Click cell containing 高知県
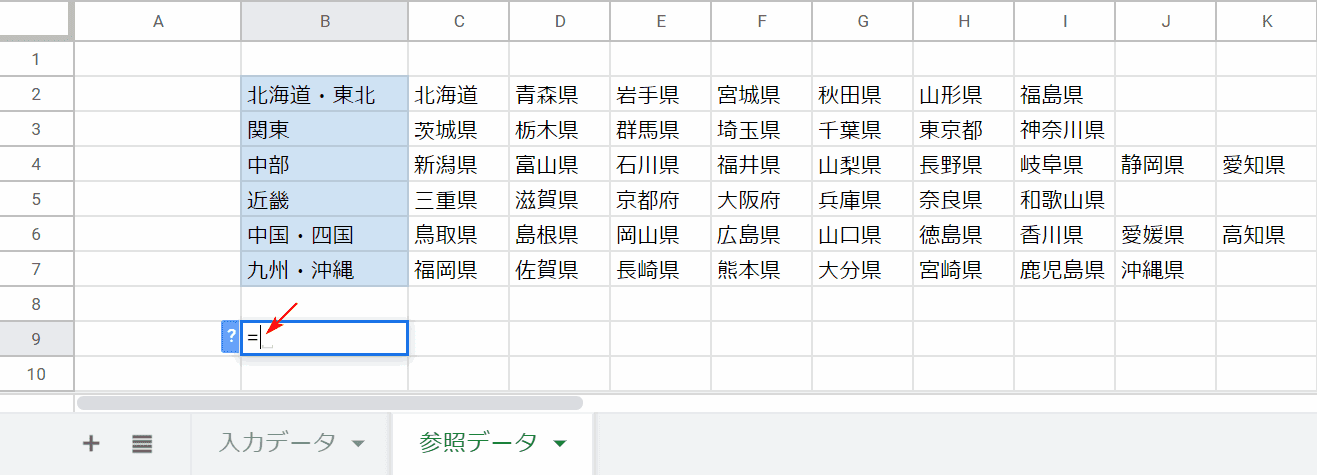The height and width of the screenshot is (475, 1317). coord(1266,235)
